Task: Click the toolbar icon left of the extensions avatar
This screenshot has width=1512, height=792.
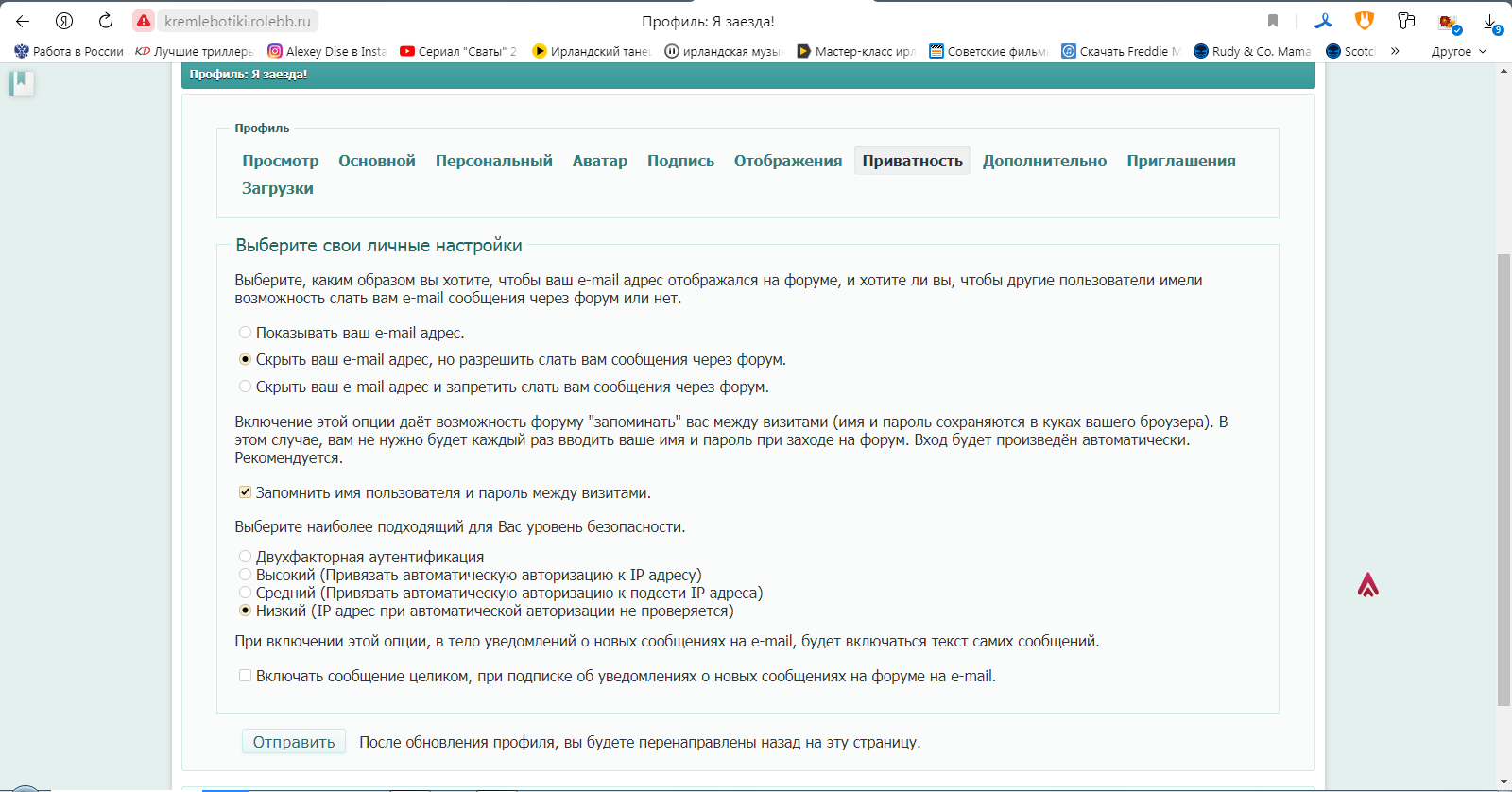Action: 1406,21
